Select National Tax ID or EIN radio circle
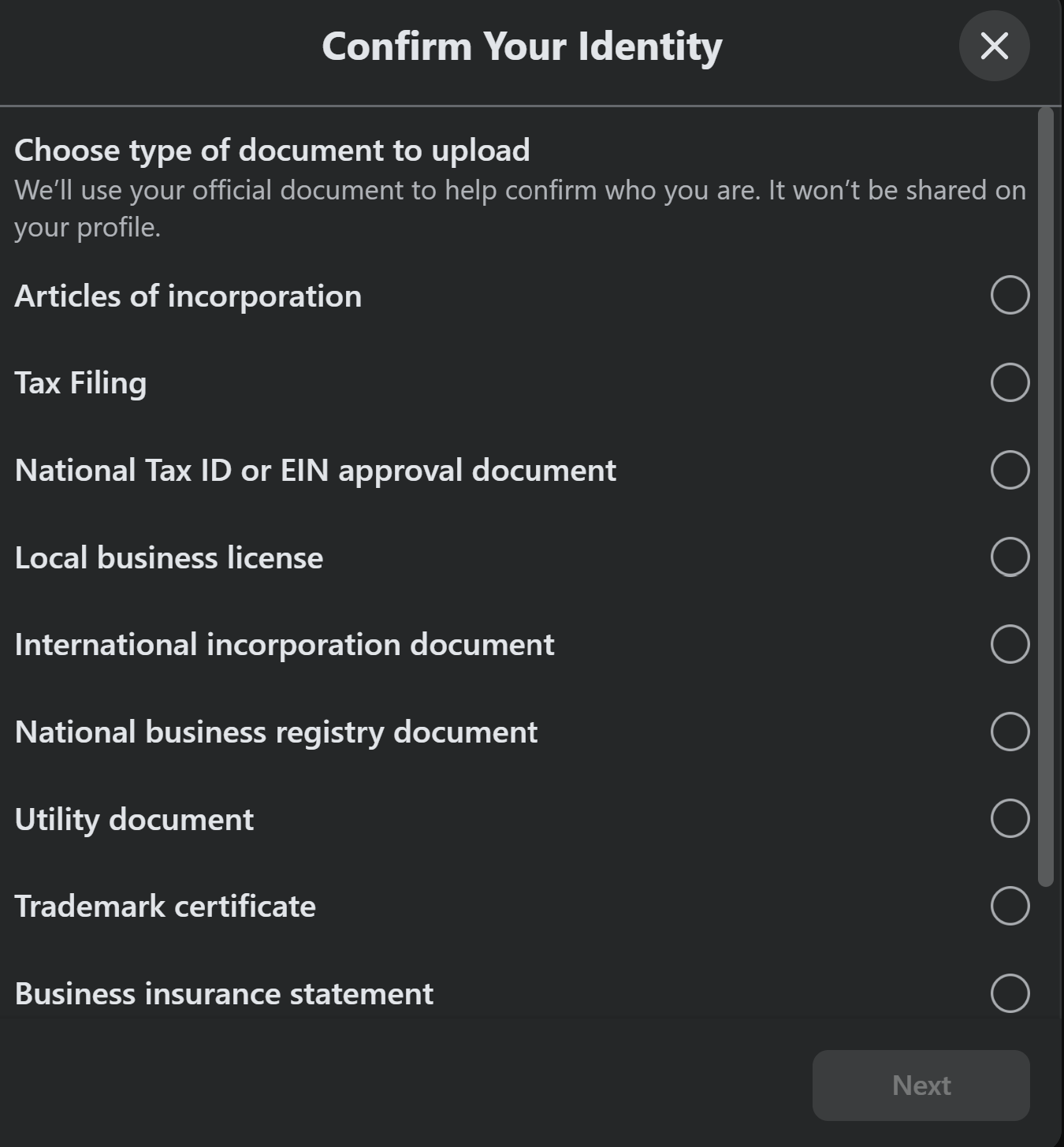Screen dimensions: 1064x1147 1010,470
